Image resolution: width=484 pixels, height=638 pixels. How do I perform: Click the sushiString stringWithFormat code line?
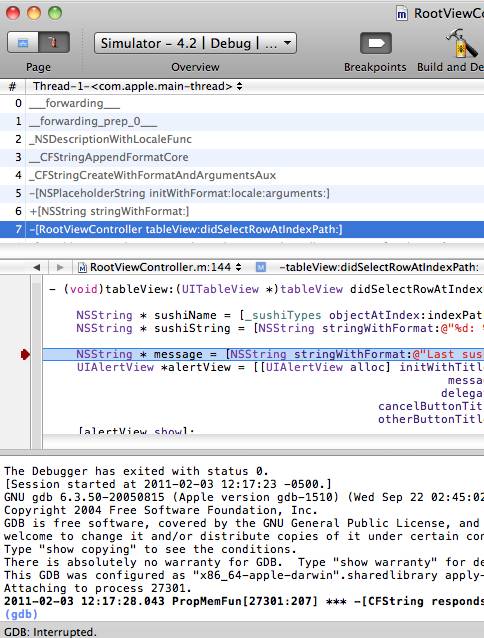(280, 328)
